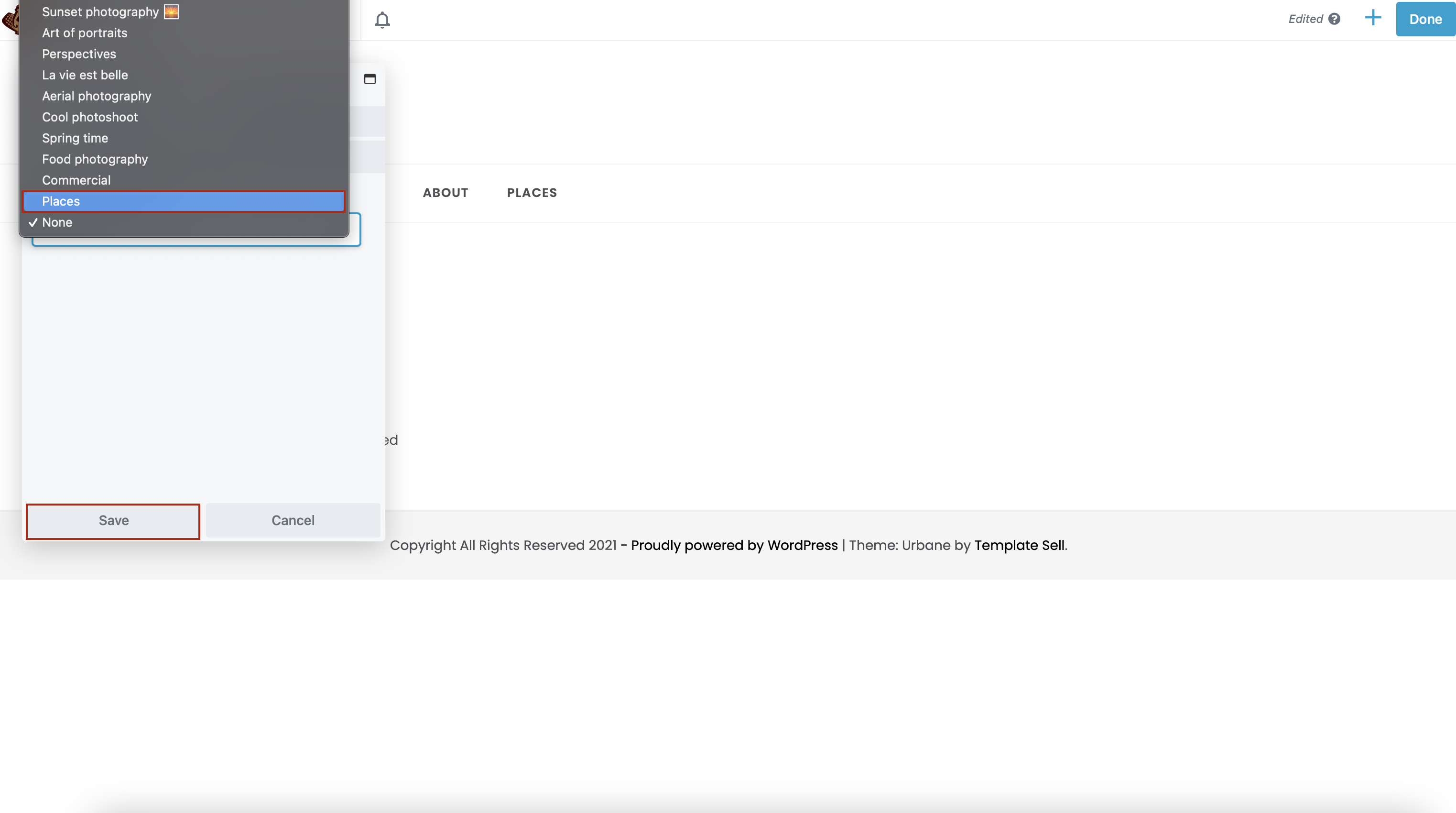Click the Done button

pos(1425,19)
